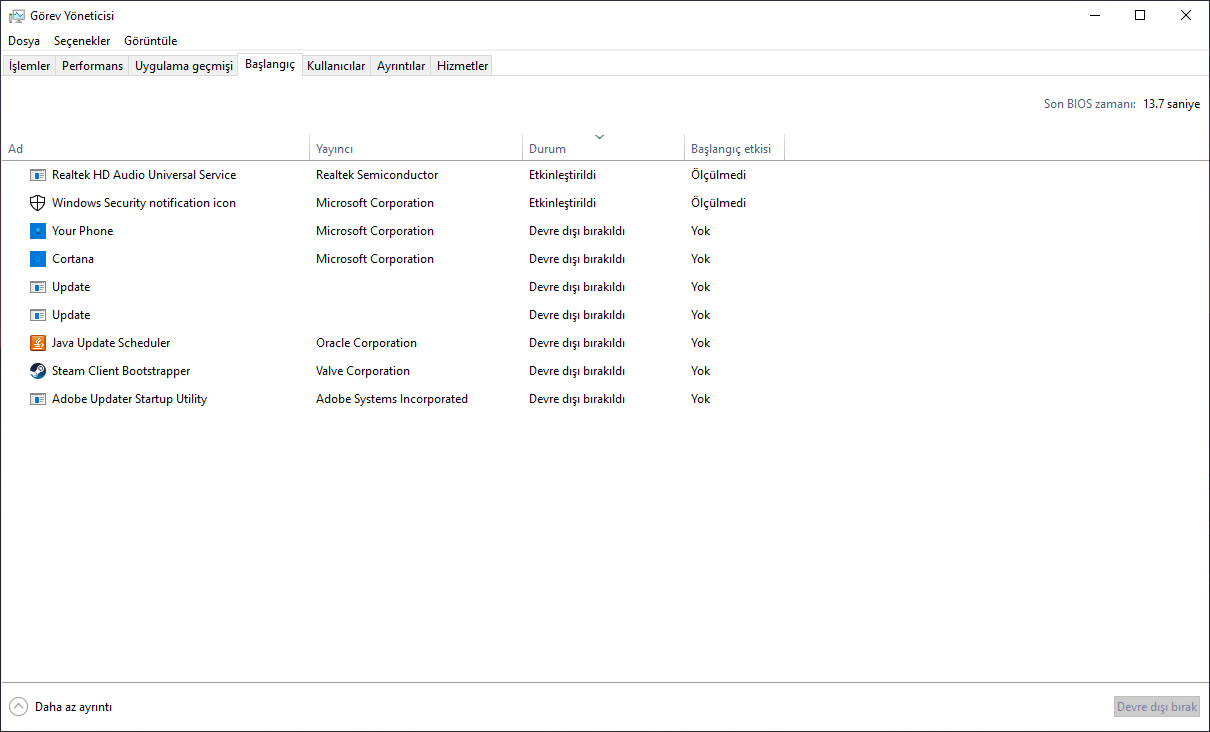This screenshot has width=1210, height=732.
Task: Sort by the Durum column header
Action: (x=603, y=149)
